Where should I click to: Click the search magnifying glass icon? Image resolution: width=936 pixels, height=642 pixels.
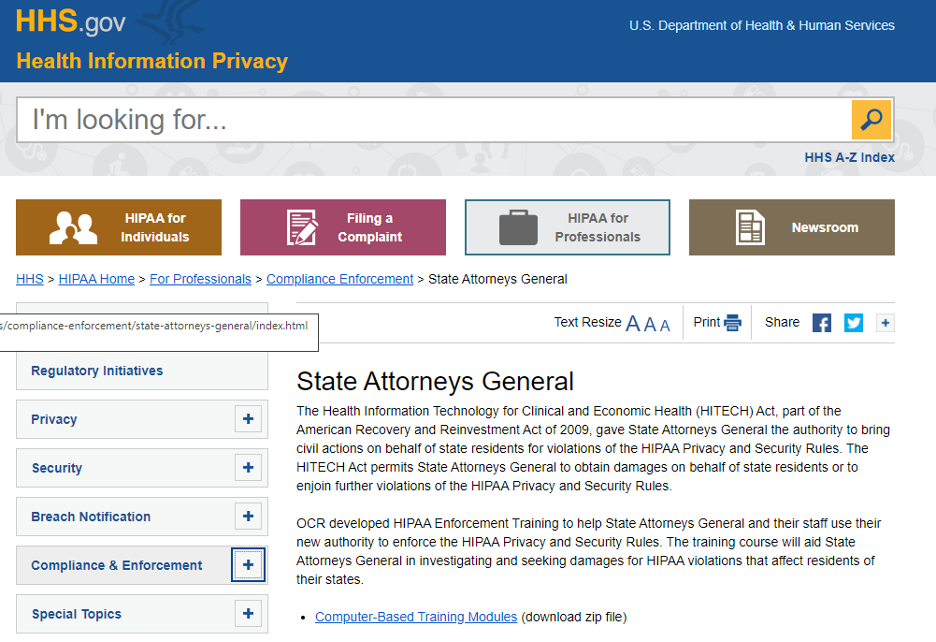pos(870,119)
